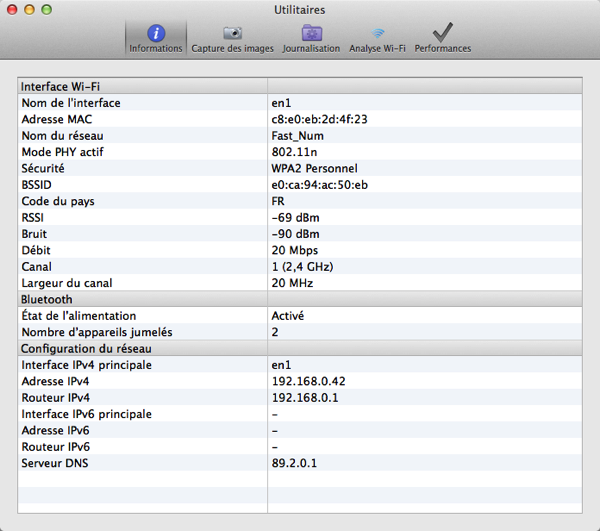Close the Utilitaires window
This screenshot has height=531, width=600.
pyautogui.click(x=13, y=9)
